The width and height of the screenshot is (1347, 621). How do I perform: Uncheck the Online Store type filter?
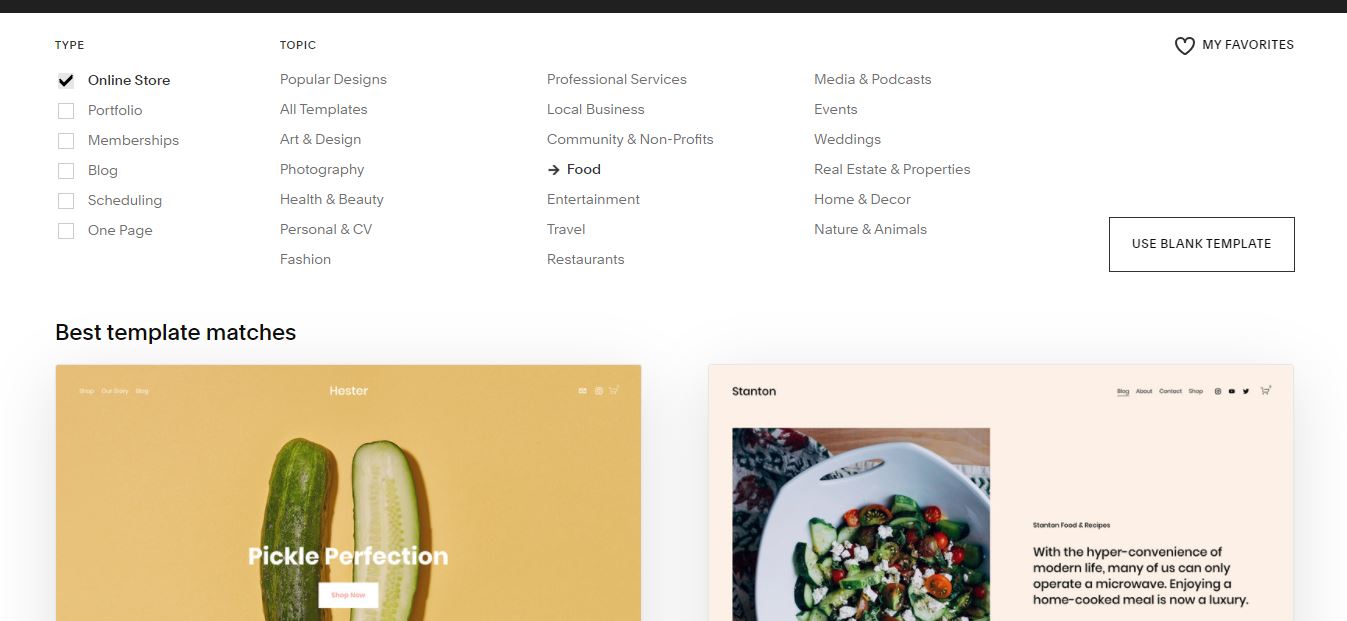point(66,80)
